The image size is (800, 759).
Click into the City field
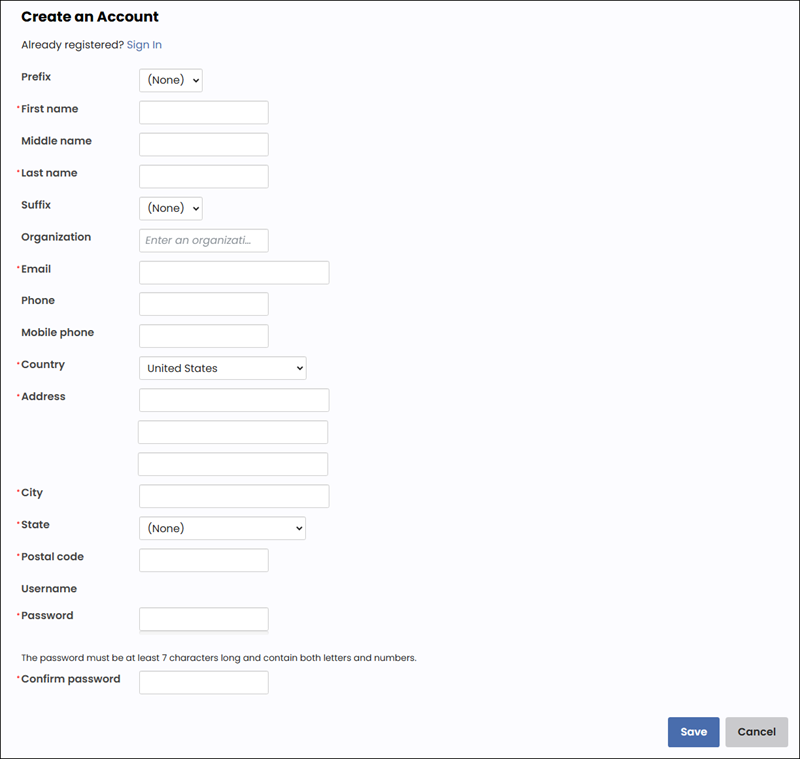click(x=233, y=496)
